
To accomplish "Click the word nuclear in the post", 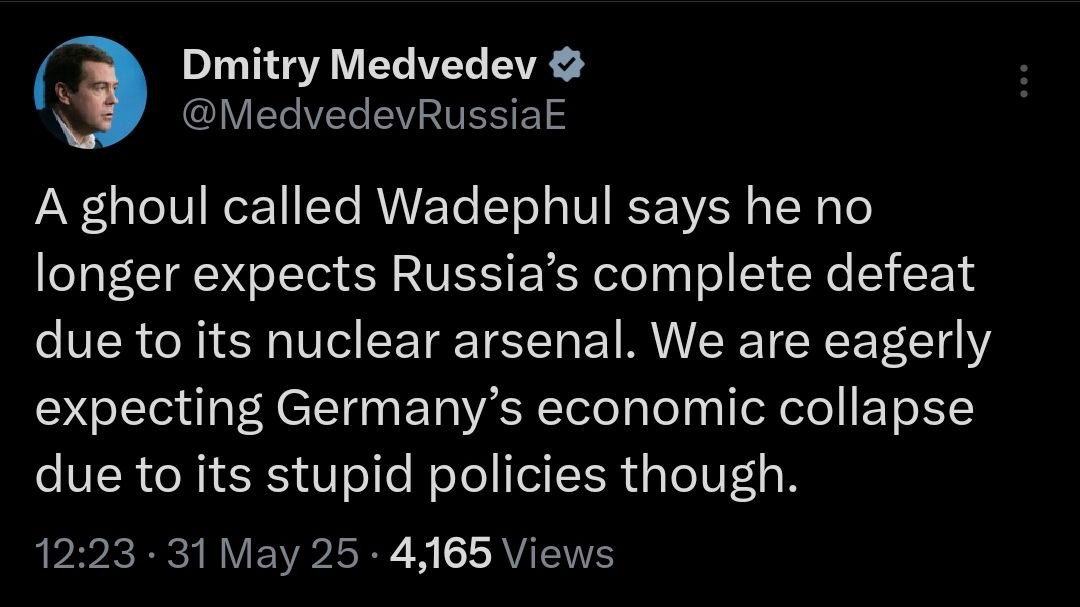I will pyautogui.click(x=353, y=342).
